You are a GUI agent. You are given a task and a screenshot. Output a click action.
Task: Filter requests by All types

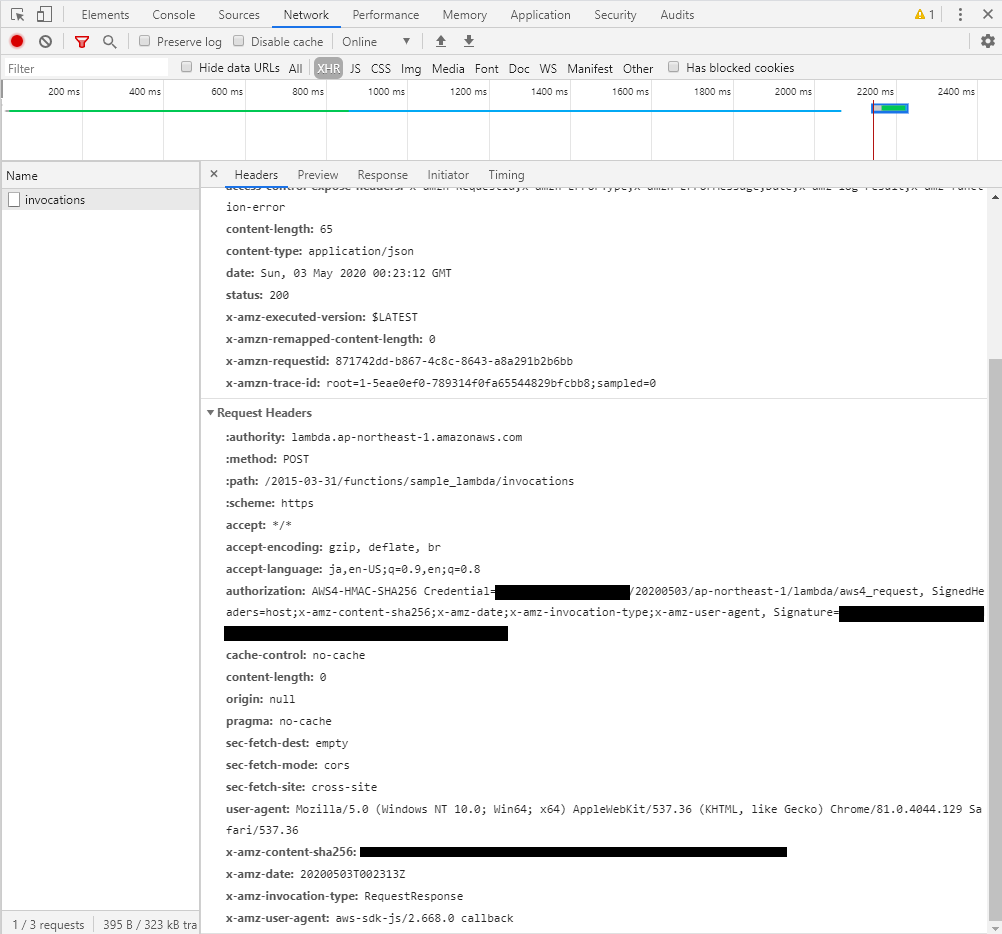point(295,68)
